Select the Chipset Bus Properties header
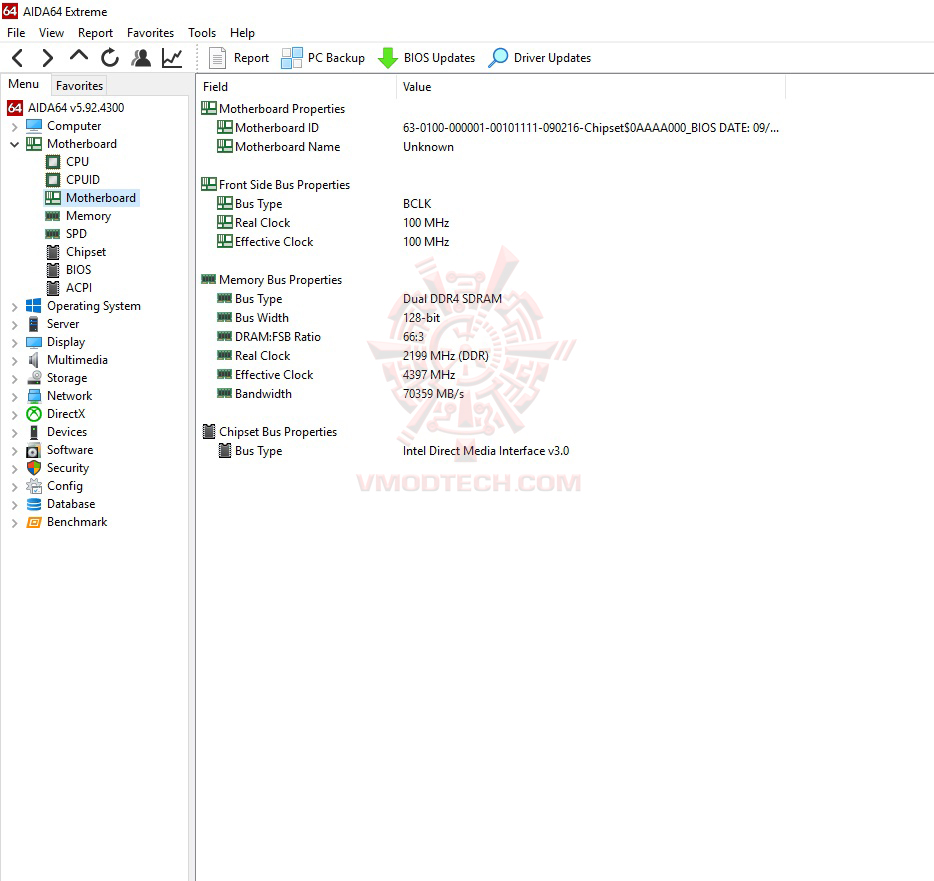 coord(269,432)
